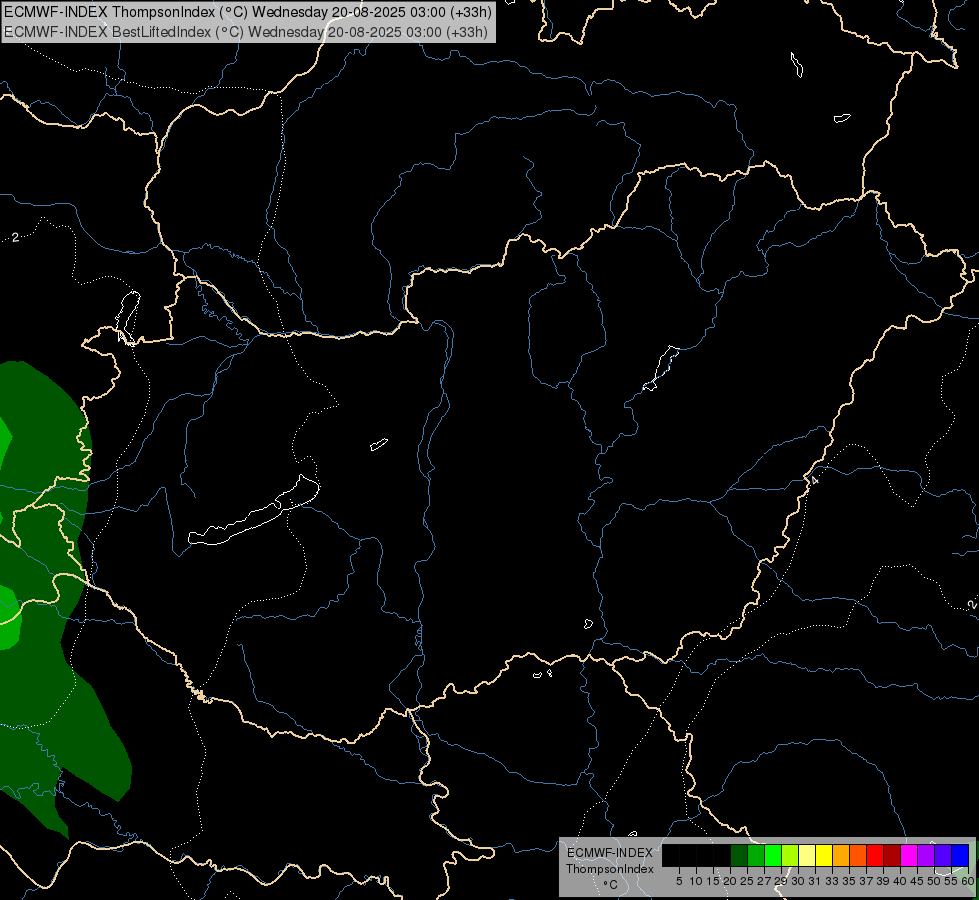Select the magenta 40–45 legend swatch

(909, 855)
